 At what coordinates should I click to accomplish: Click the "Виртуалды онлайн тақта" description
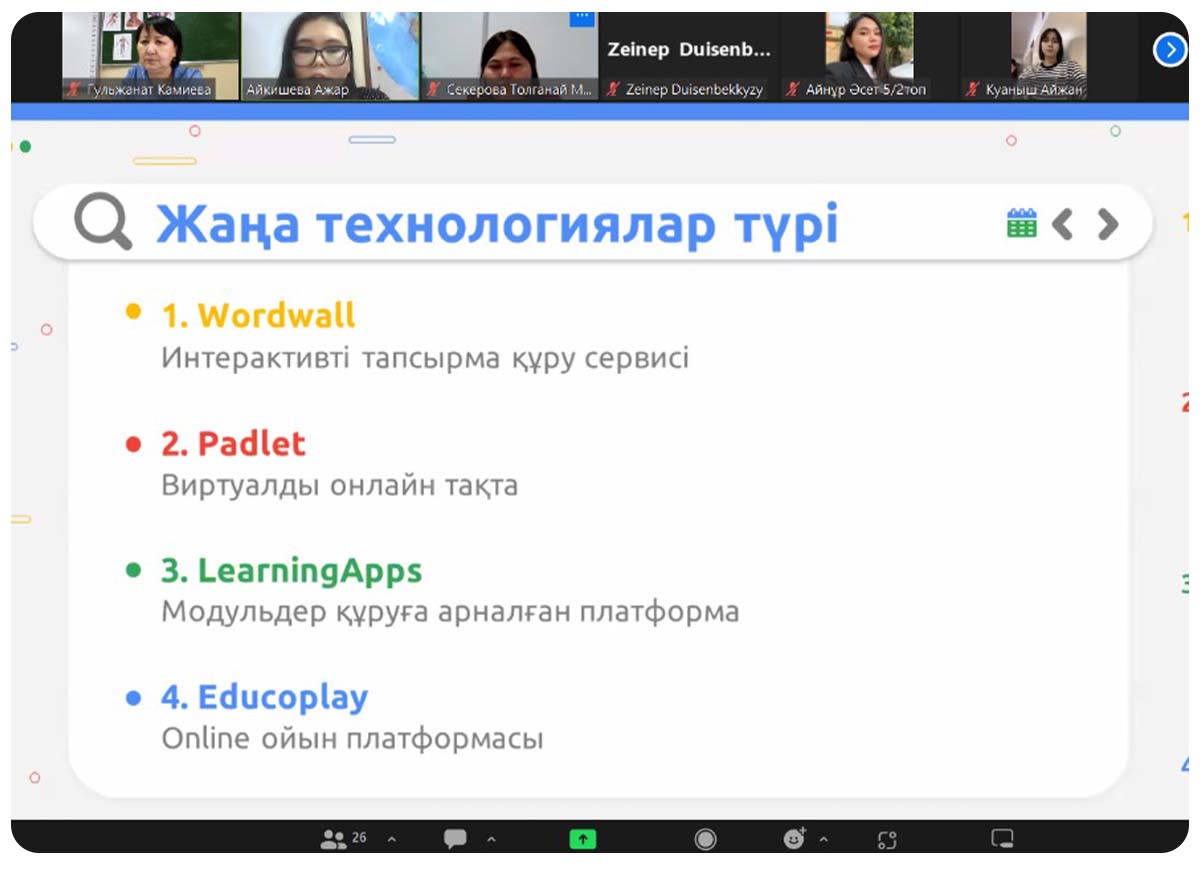[x=340, y=486]
